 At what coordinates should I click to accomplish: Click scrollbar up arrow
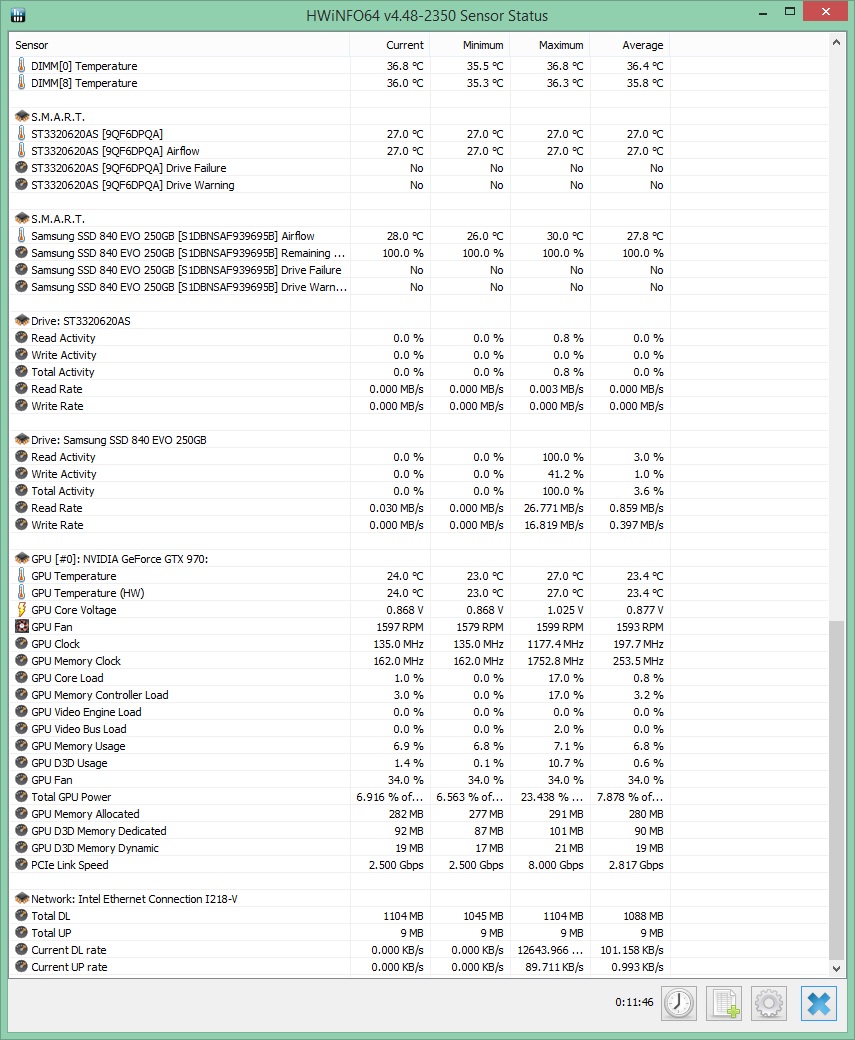tap(836, 42)
